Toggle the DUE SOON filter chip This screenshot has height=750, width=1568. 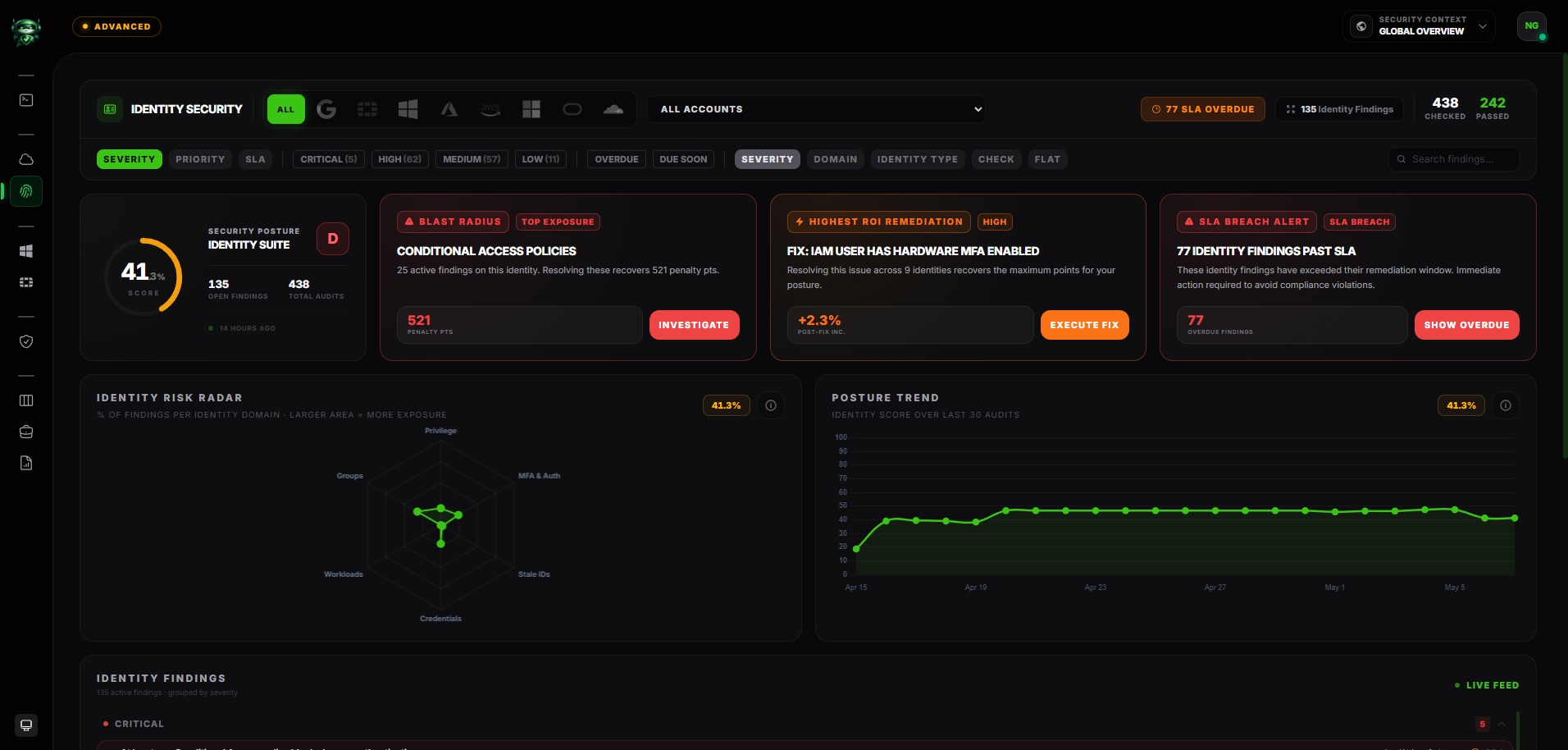click(x=683, y=159)
